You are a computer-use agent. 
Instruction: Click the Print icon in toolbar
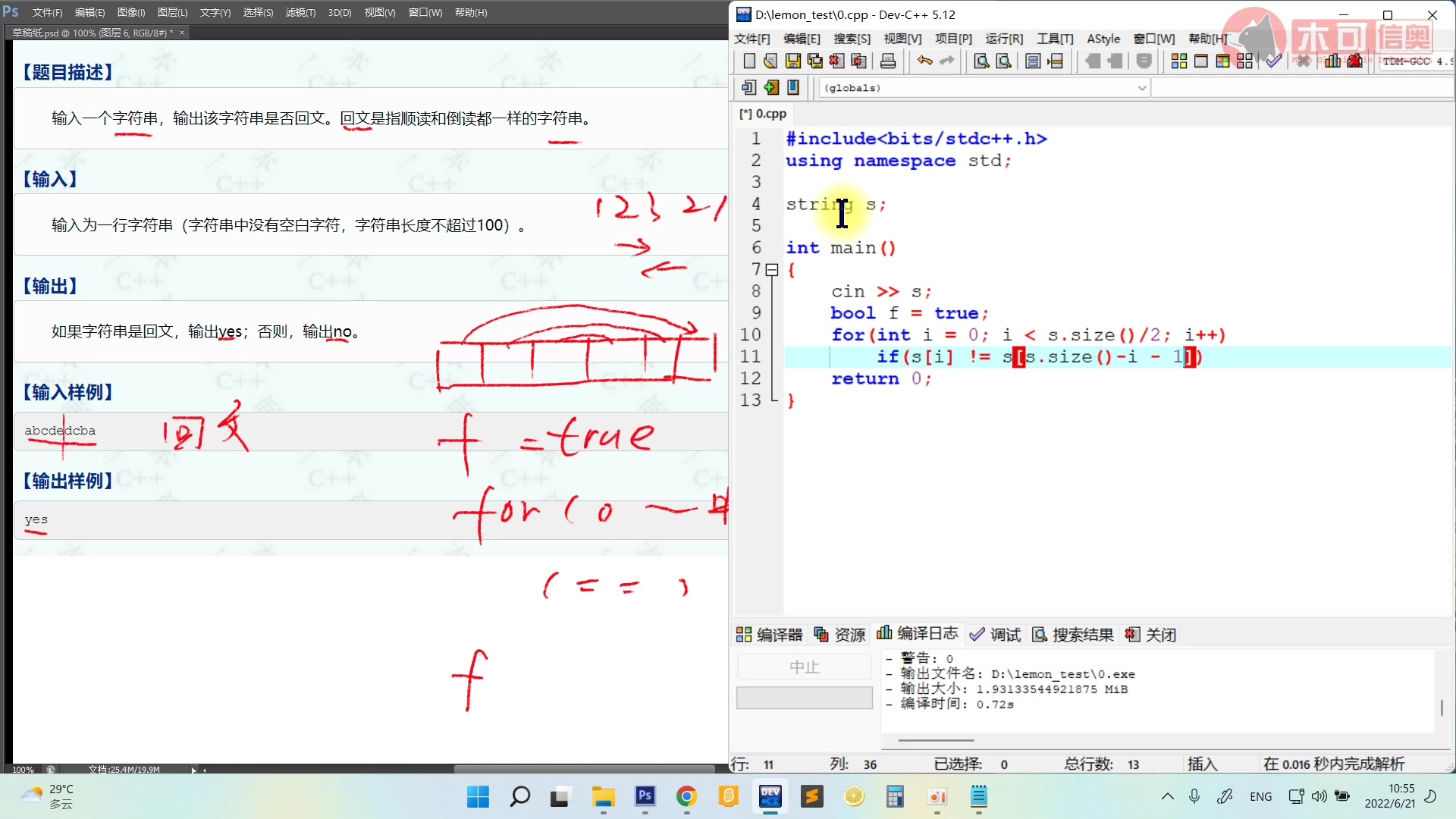(x=888, y=61)
